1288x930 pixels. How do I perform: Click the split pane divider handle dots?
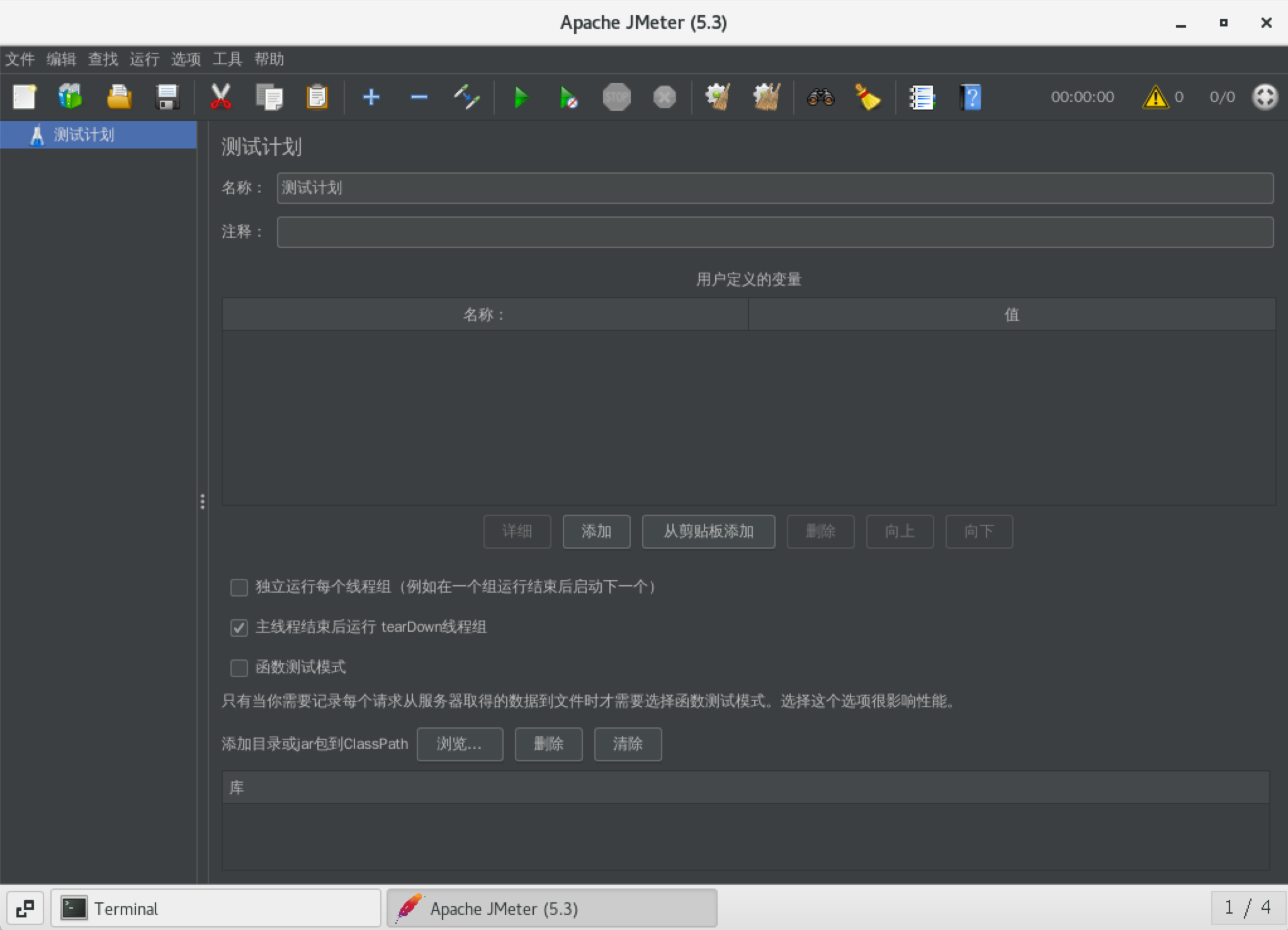click(x=202, y=501)
